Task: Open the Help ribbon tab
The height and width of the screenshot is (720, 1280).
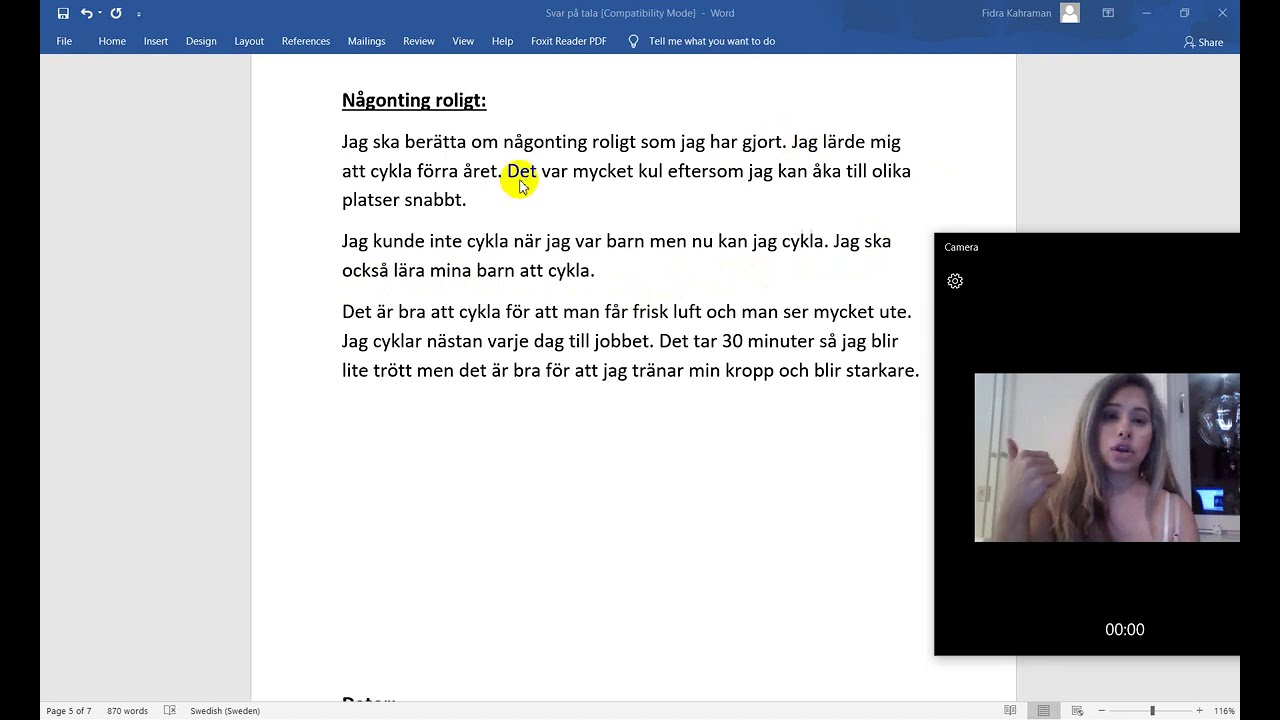Action: tap(502, 41)
